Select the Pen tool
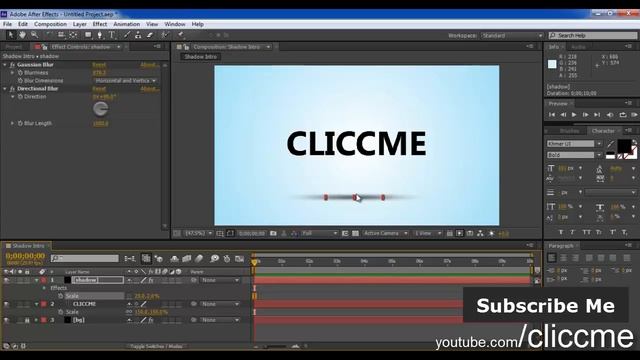 tap(99, 35)
